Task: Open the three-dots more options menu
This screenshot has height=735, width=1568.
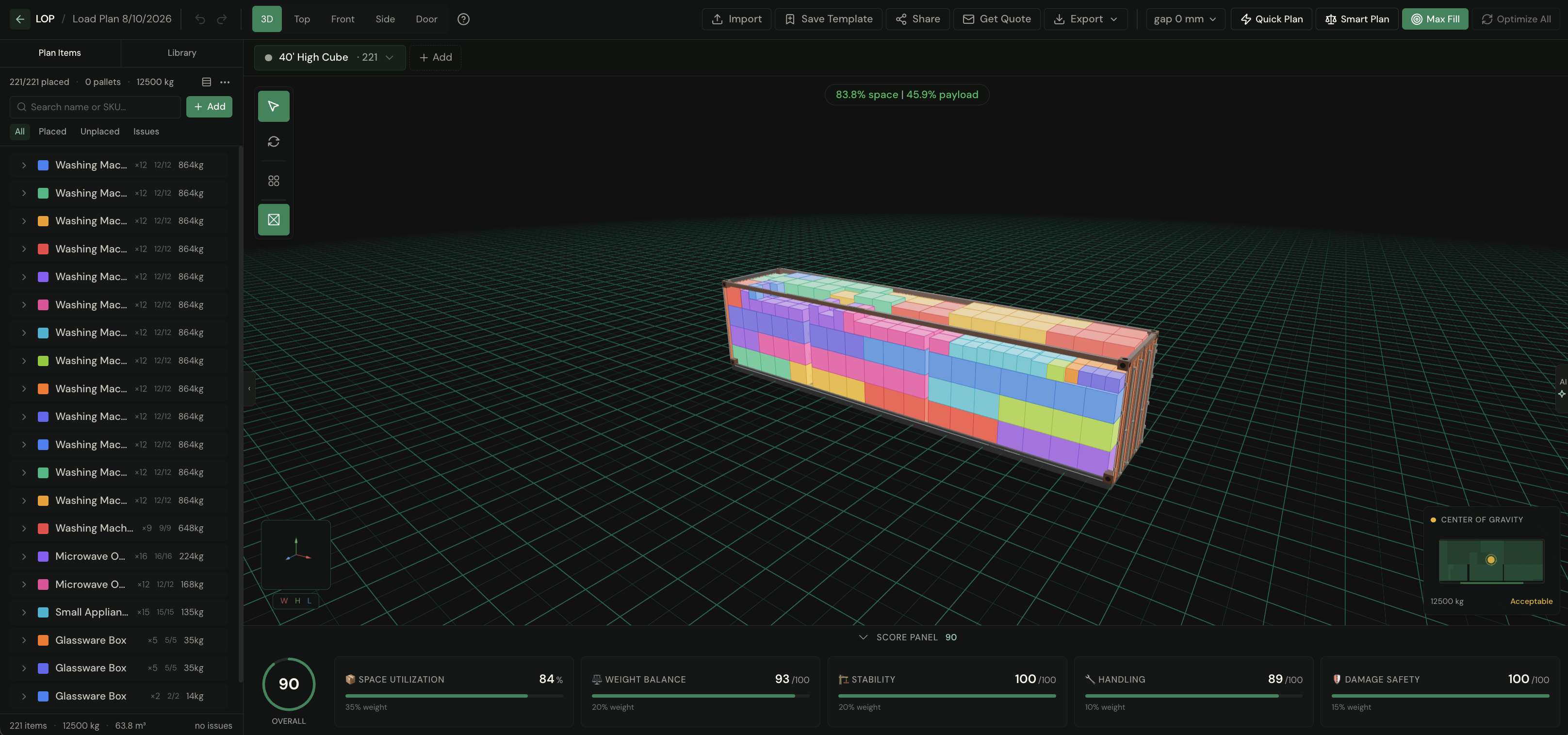Action: pos(225,82)
